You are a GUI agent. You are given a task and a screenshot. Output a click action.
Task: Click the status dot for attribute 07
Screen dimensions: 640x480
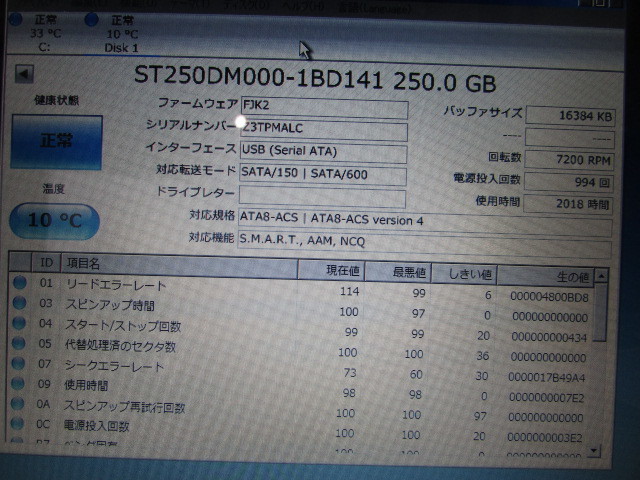point(18,363)
